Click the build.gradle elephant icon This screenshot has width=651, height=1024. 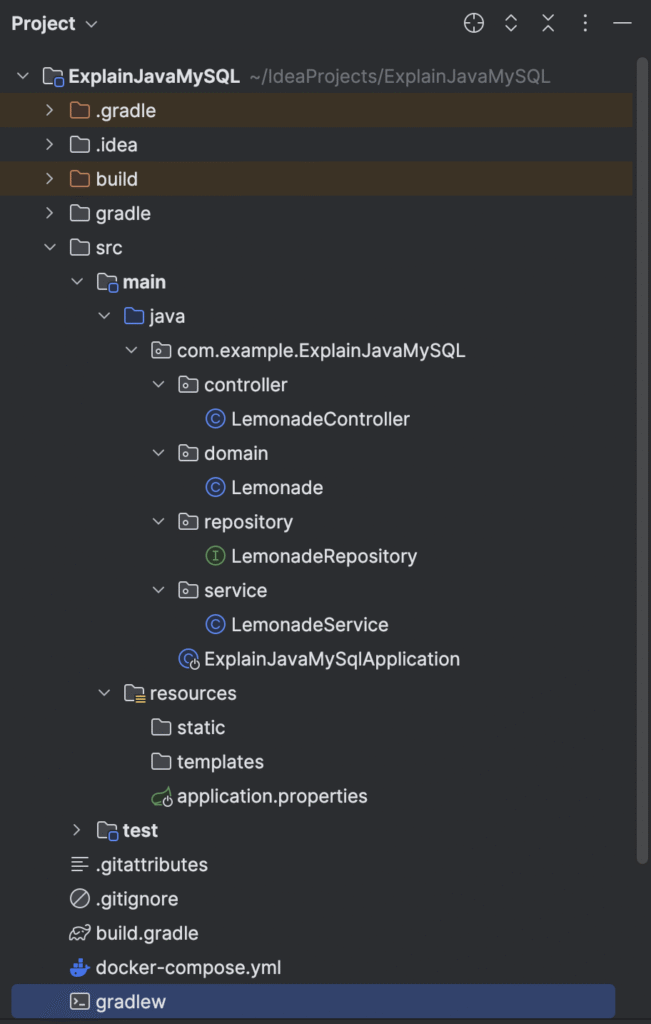coord(80,933)
